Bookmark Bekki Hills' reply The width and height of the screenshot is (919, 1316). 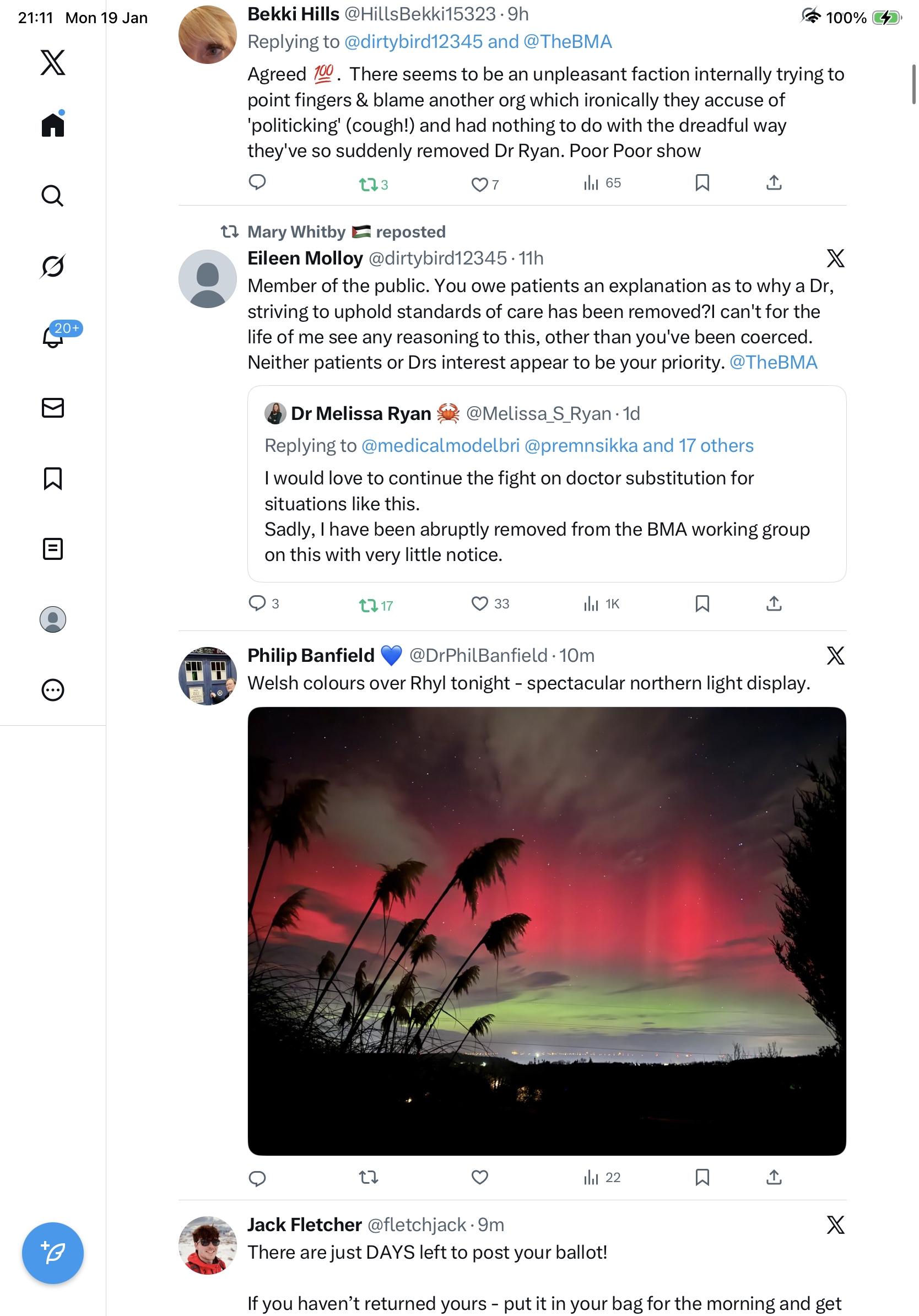pos(702,183)
